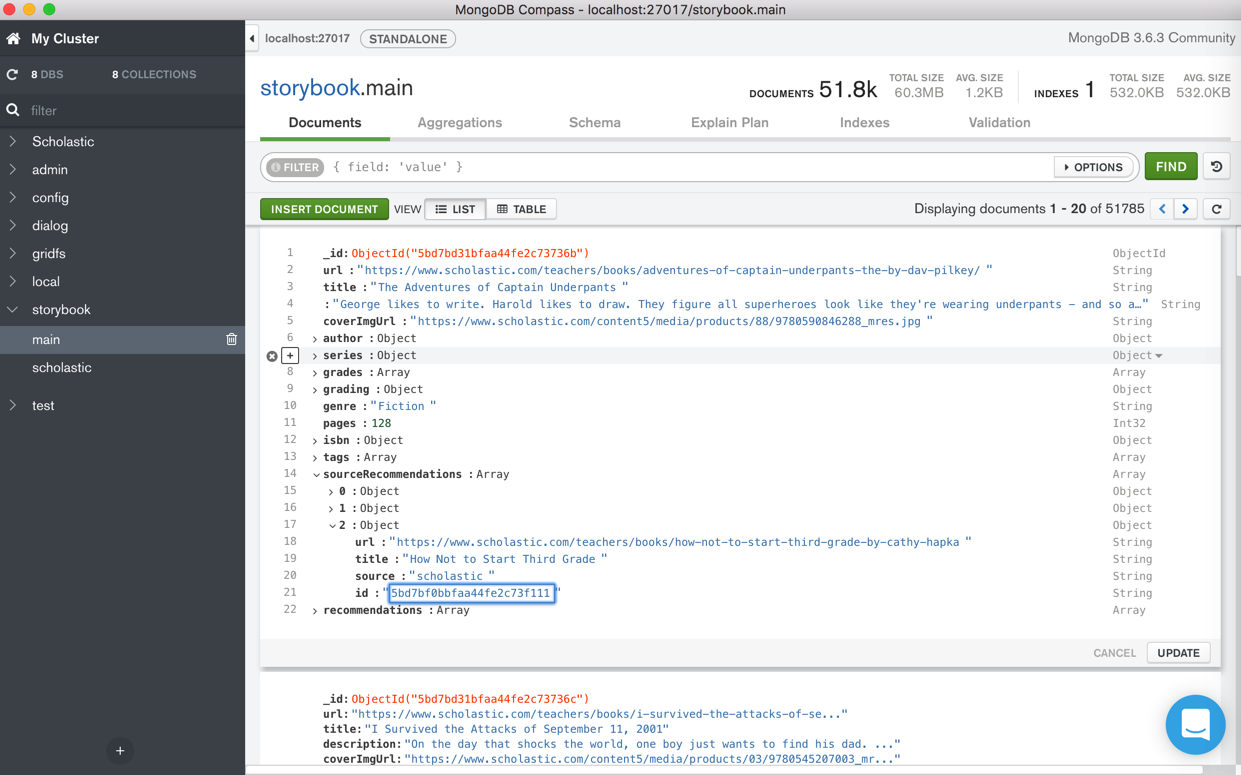Click the FILTER label button
The height and width of the screenshot is (775, 1241).
pyautogui.click(x=295, y=167)
